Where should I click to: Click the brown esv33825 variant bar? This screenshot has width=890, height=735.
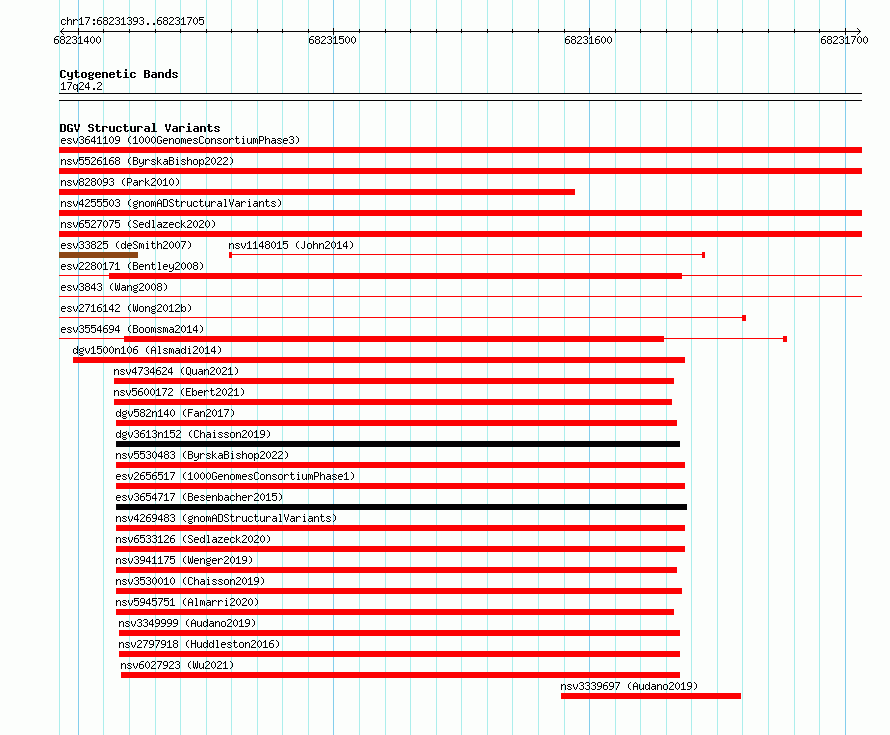[x=99, y=255]
